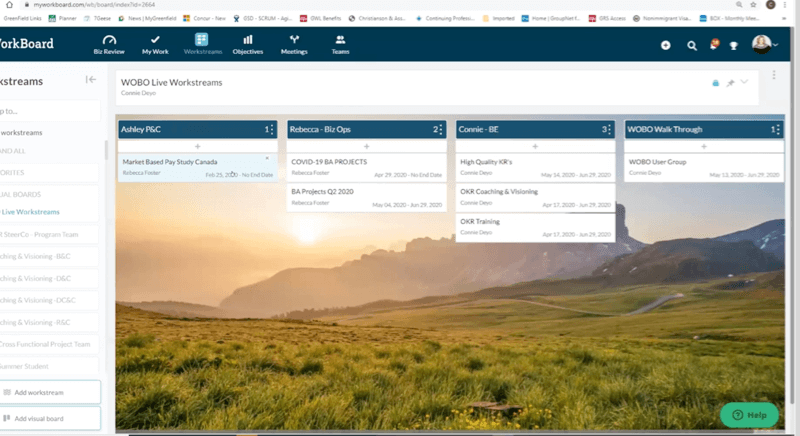Open Cross Functional Project Team board

click(49, 344)
